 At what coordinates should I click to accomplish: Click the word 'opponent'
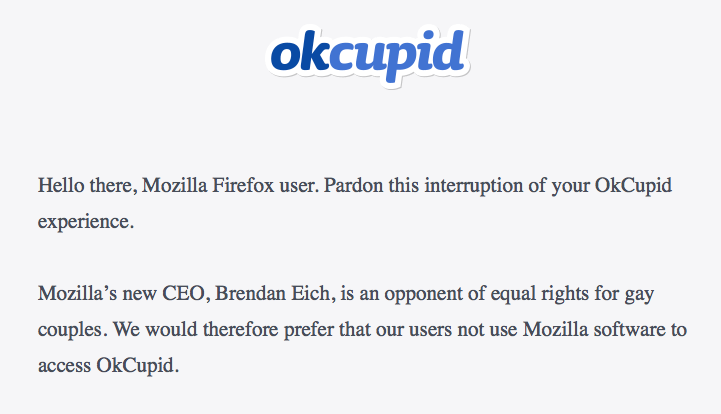[x=423, y=294]
